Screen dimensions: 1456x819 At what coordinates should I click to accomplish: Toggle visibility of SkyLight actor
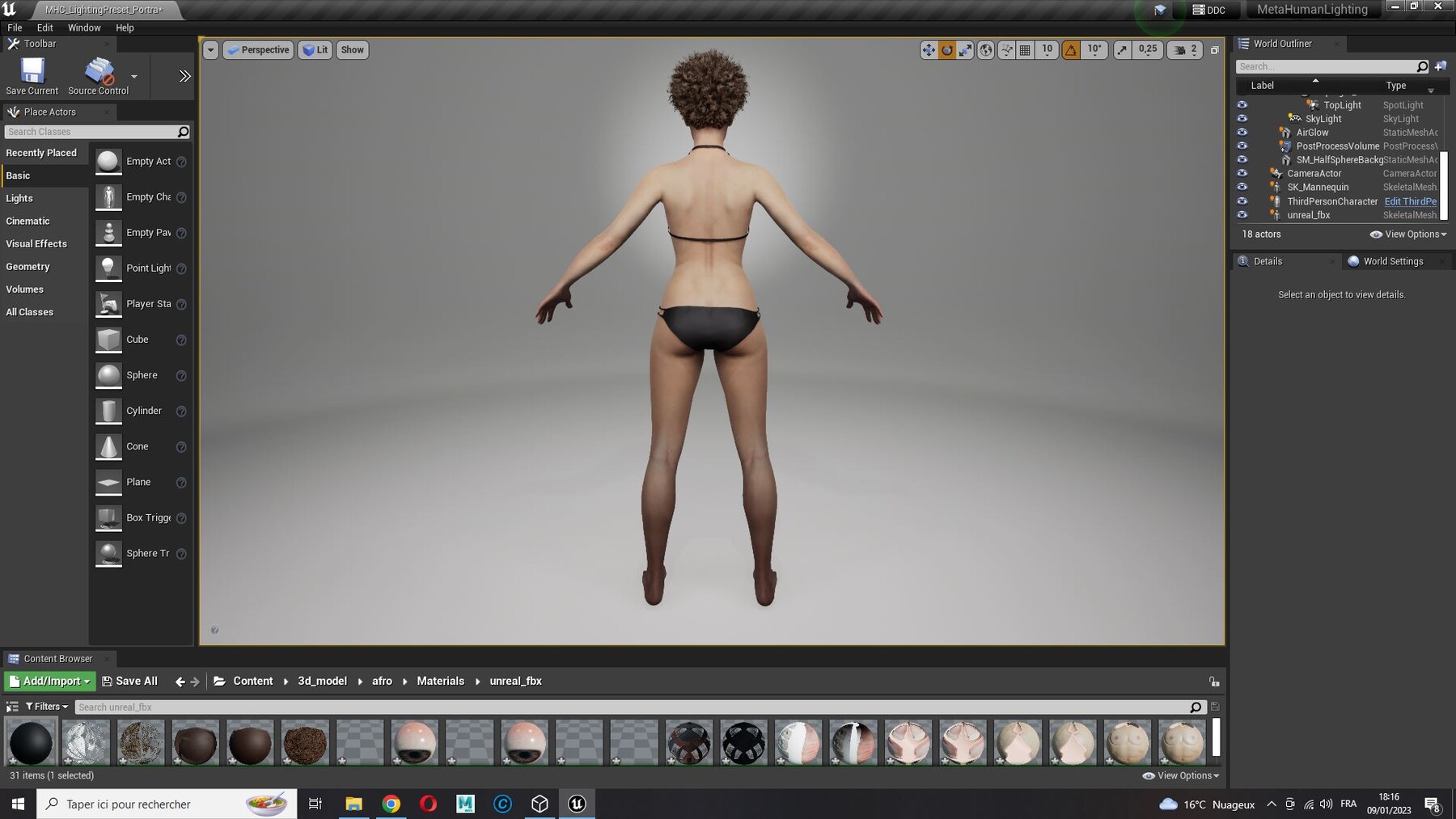click(1242, 119)
